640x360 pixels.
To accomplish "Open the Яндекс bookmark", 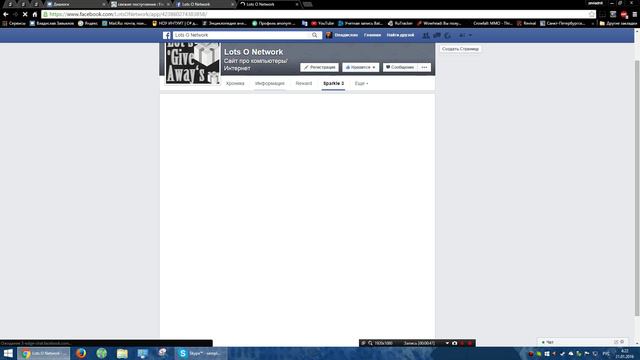I will tap(87, 24).
